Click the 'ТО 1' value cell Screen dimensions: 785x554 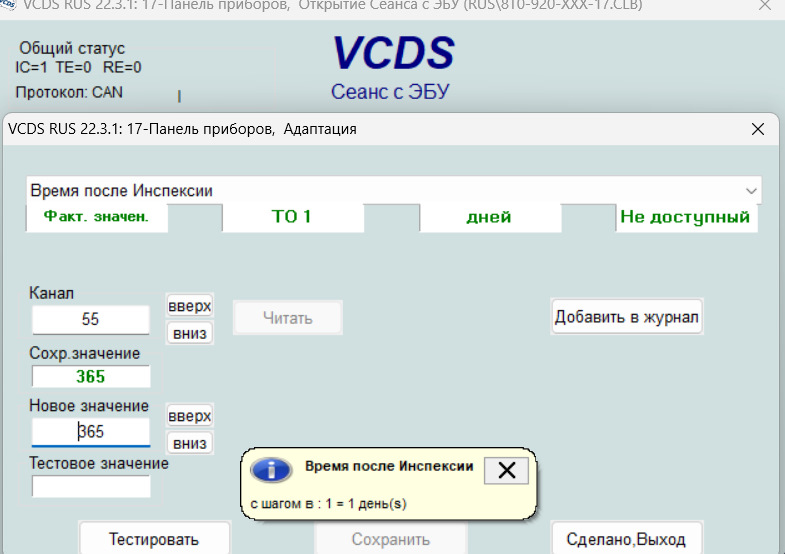pyautogui.click(x=292, y=217)
